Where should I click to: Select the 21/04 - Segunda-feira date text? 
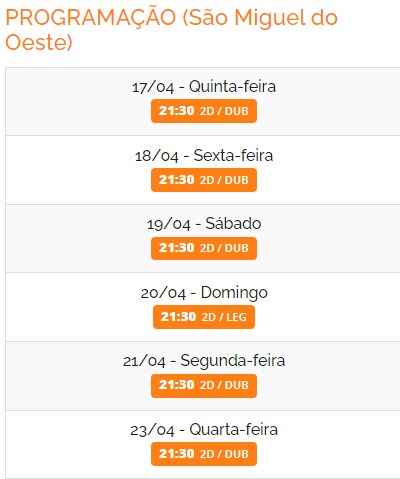pyautogui.click(x=204, y=361)
